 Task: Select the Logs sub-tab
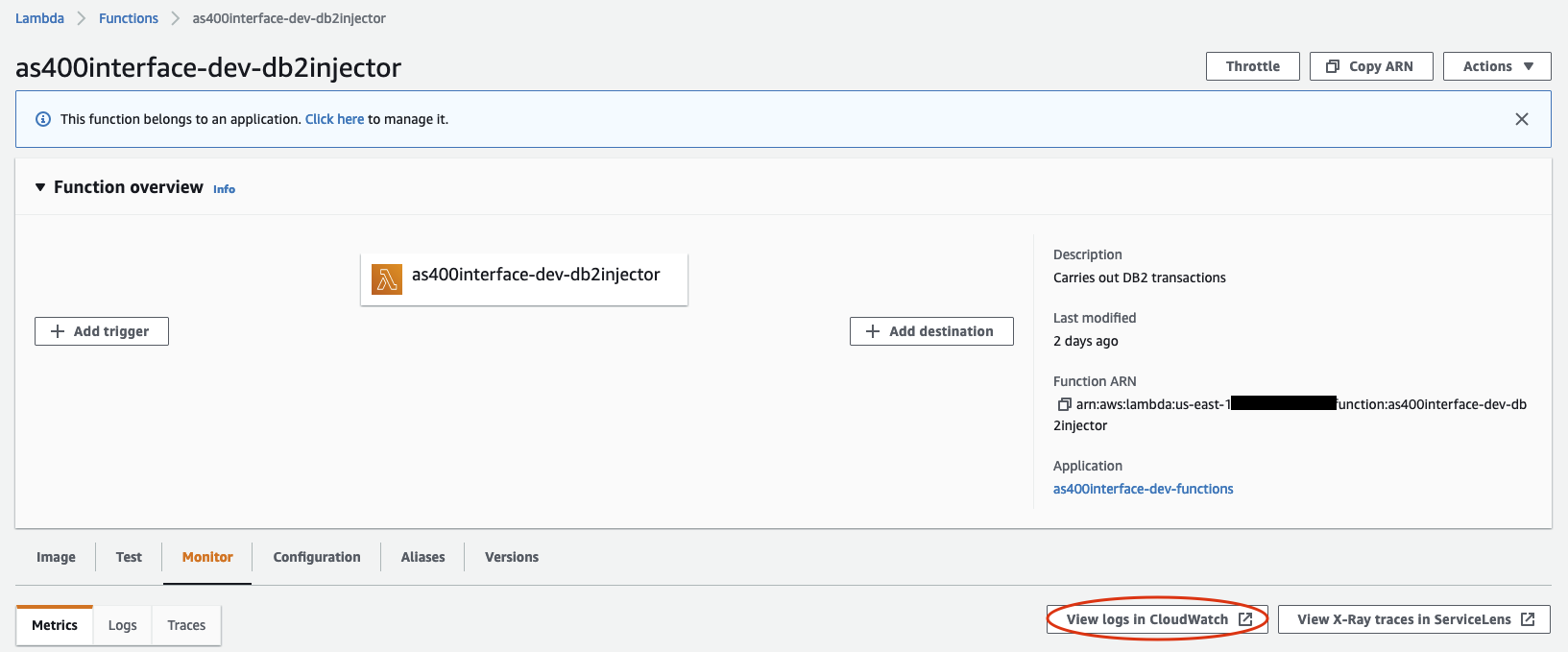tap(122, 625)
